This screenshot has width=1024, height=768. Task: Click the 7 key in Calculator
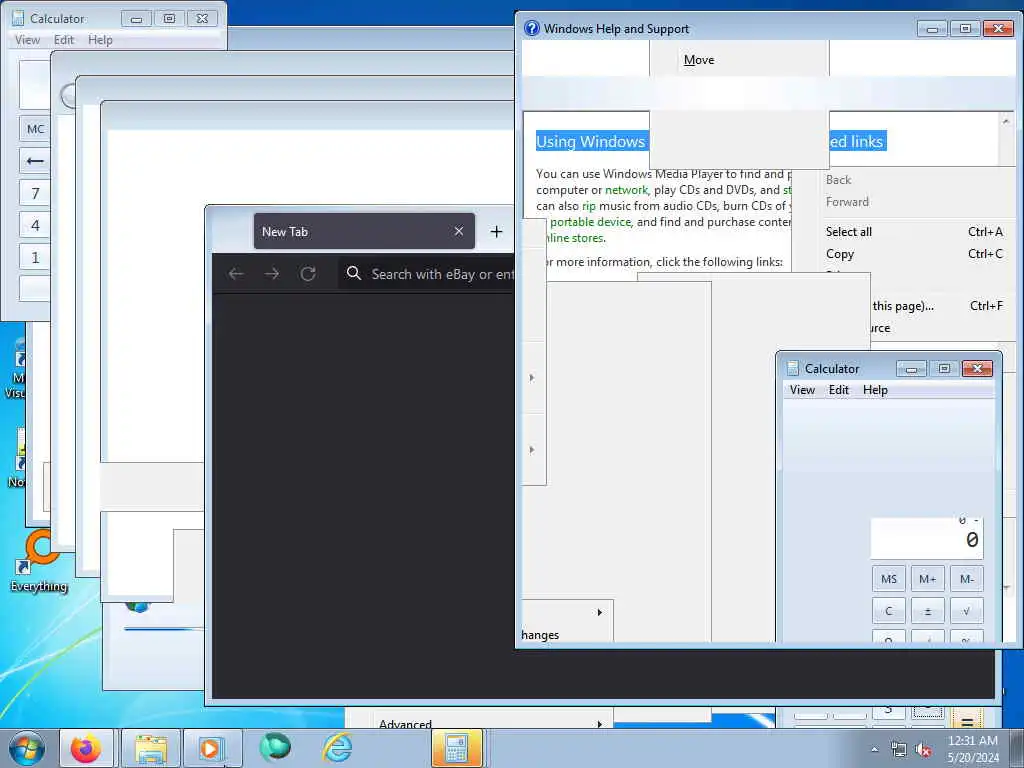[35, 193]
